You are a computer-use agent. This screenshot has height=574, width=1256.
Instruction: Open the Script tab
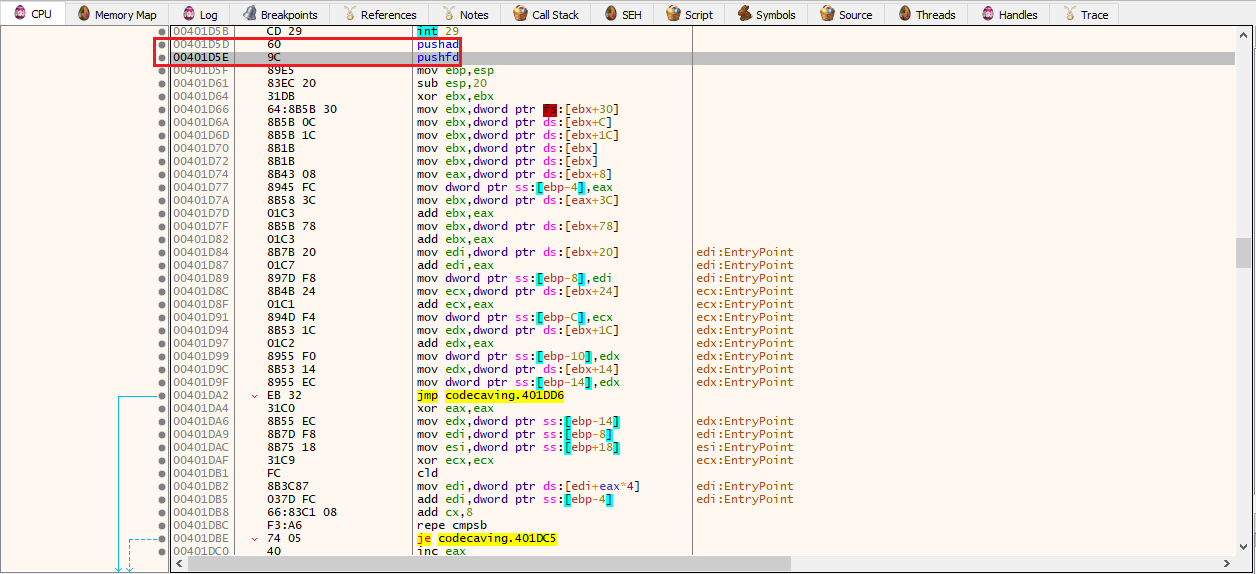click(689, 14)
